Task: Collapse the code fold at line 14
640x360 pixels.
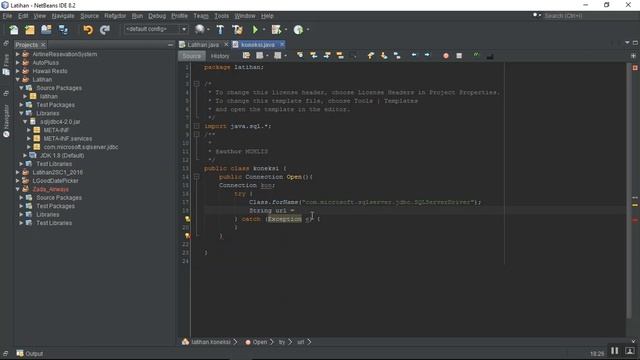Action: [196, 177]
